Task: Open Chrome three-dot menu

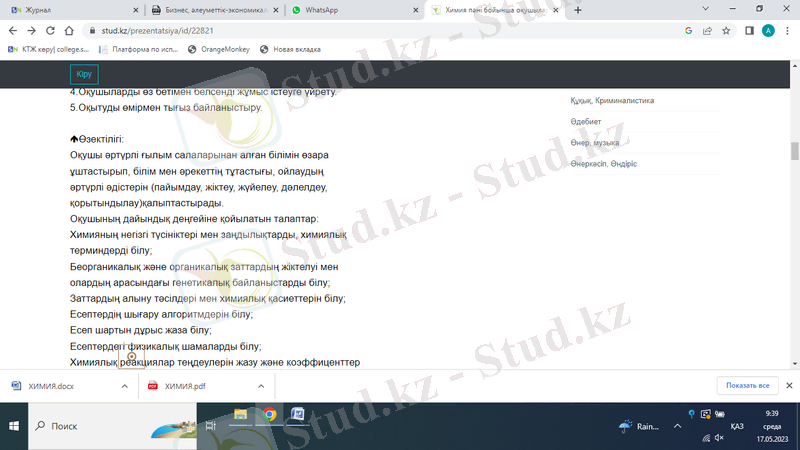Action: pos(787,31)
